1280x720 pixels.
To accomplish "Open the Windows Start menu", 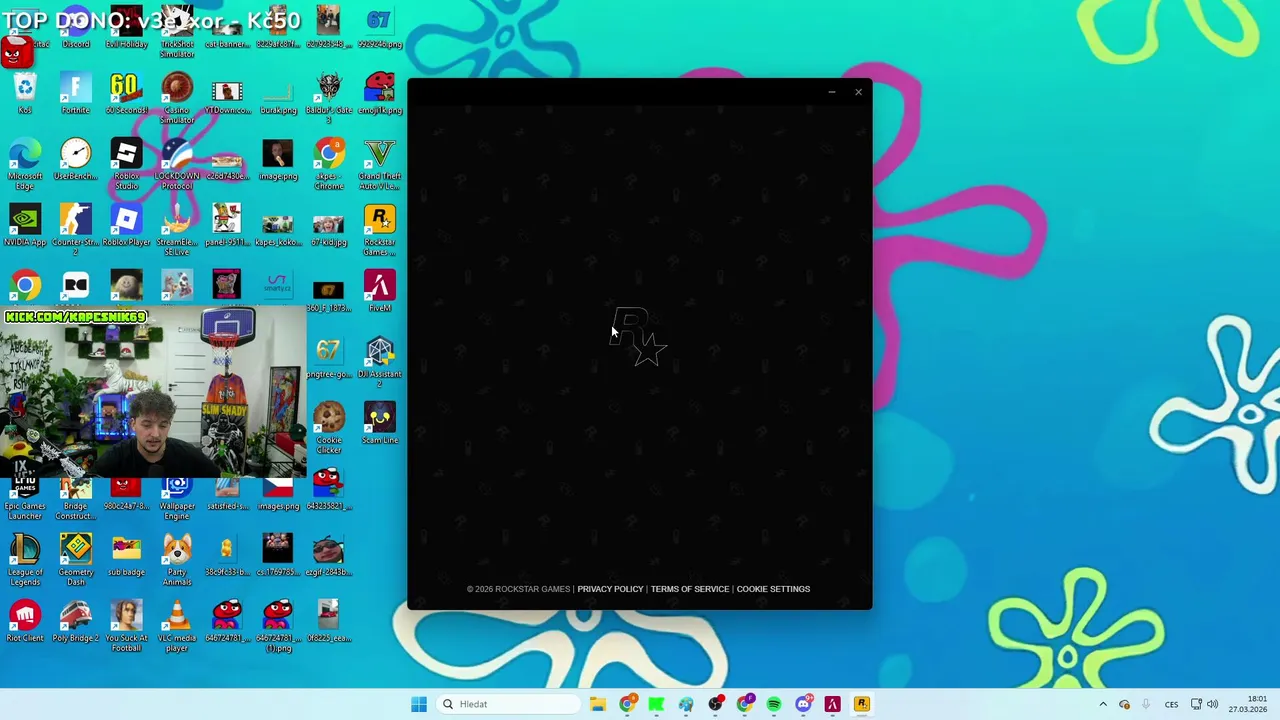I will pyautogui.click(x=419, y=704).
